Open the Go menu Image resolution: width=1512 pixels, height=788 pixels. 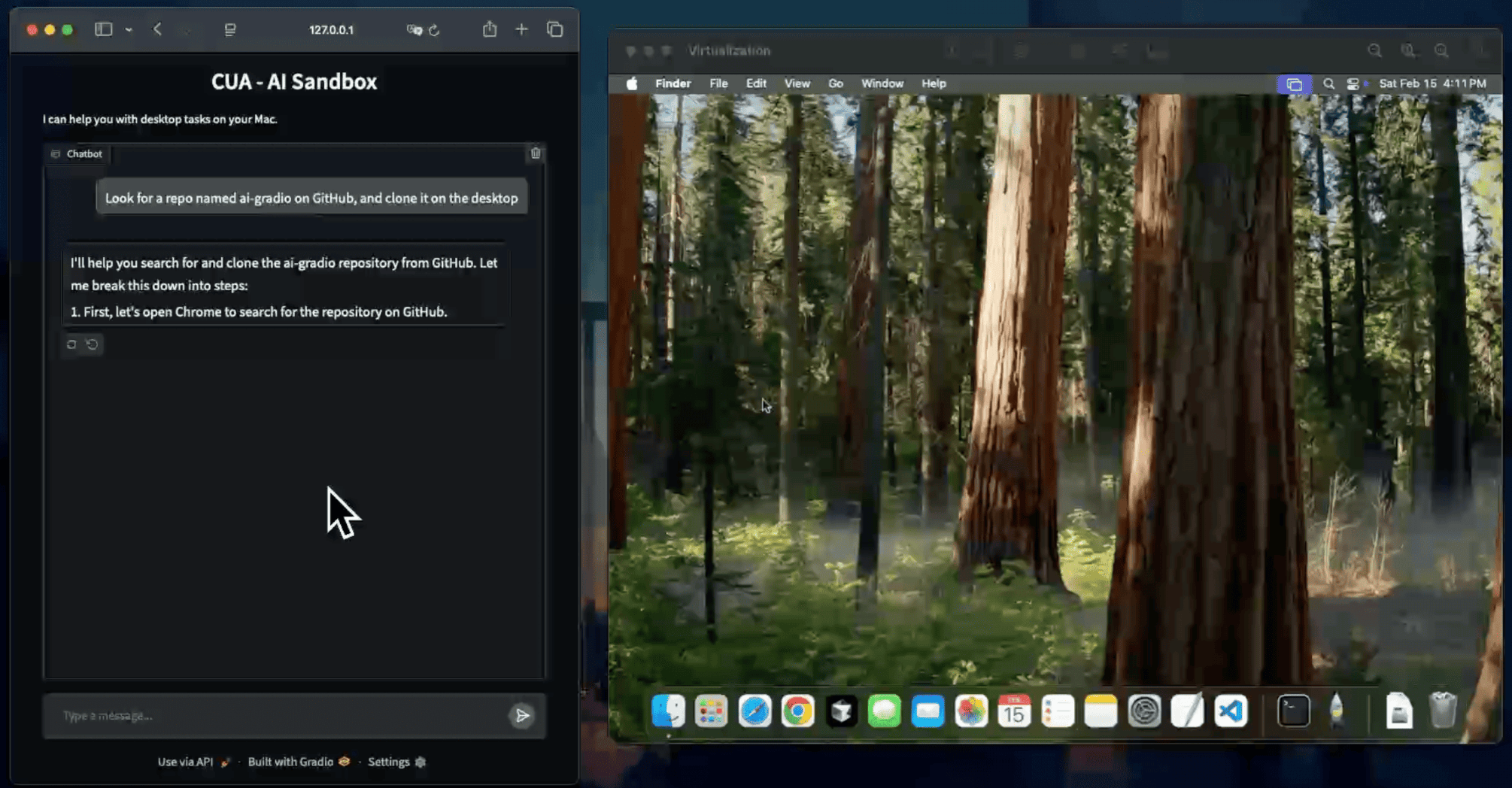835,83
